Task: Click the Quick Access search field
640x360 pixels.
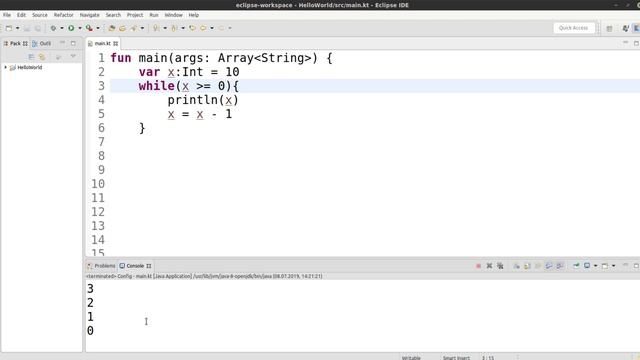Action: [573, 28]
